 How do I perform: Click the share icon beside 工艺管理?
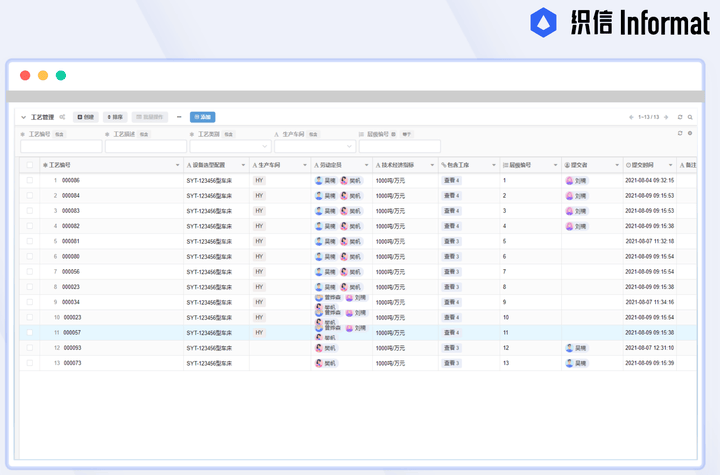pos(62,117)
